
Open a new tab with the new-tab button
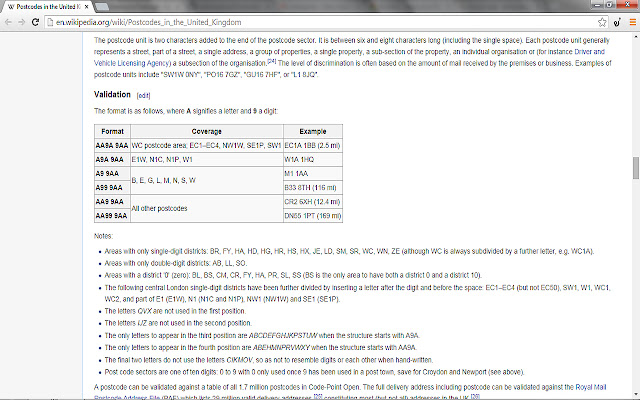pyautogui.click(x=102, y=7)
